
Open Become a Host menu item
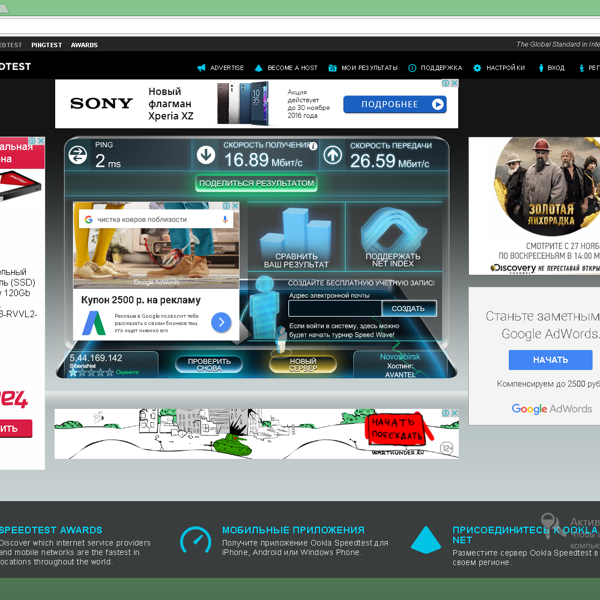292,68
